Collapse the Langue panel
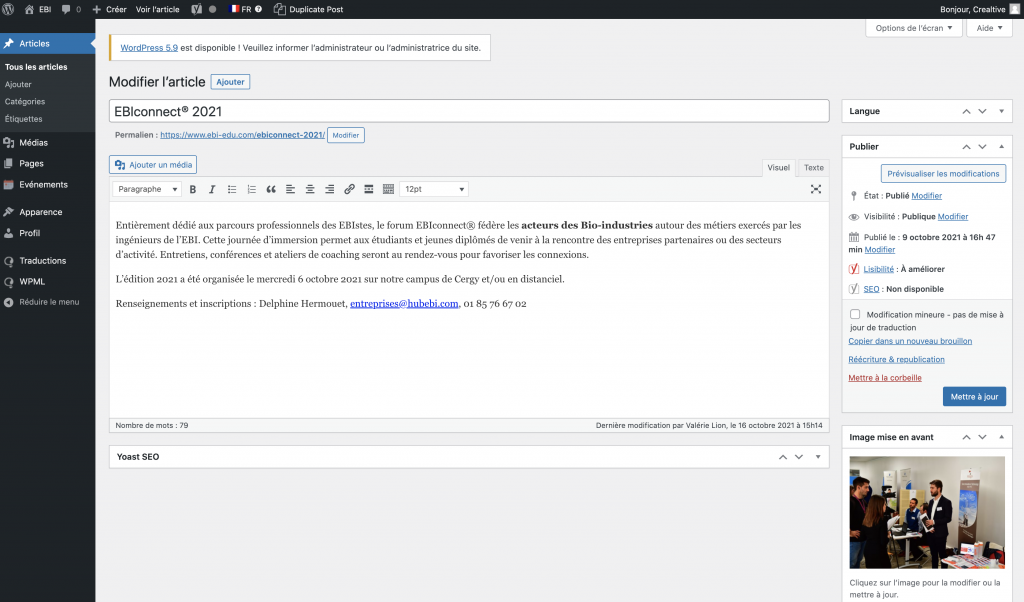The width and height of the screenshot is (1024, 602). tap(1002, 112)
